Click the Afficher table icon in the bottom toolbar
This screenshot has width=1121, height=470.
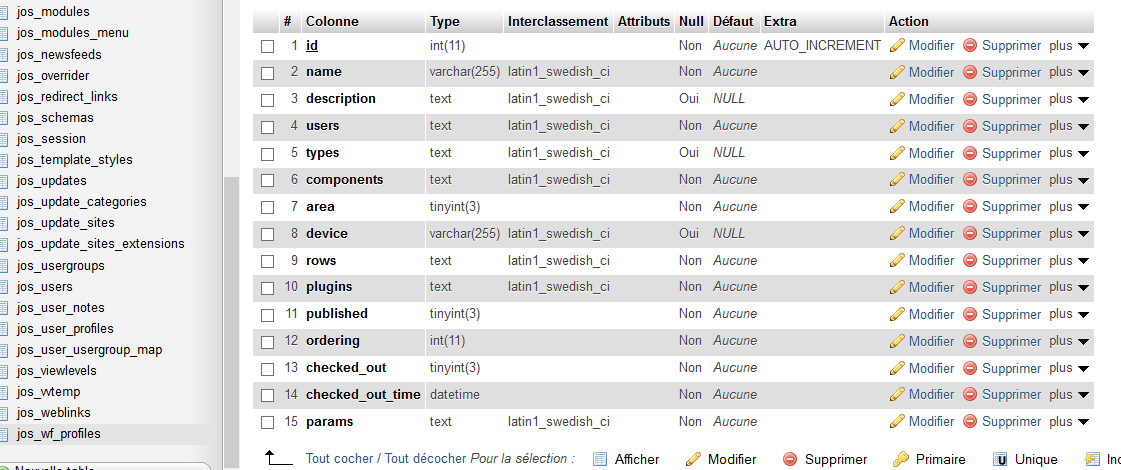tap(600, 459)
